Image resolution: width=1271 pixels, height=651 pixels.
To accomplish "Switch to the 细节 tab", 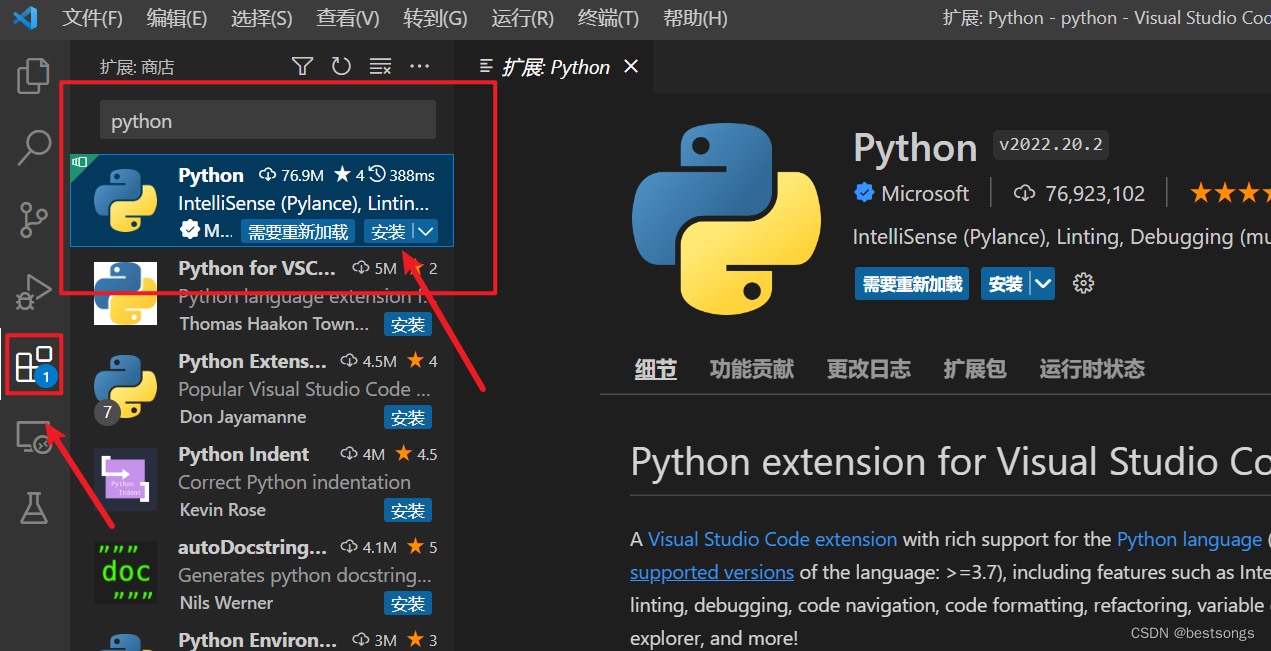I will point(656,369).
